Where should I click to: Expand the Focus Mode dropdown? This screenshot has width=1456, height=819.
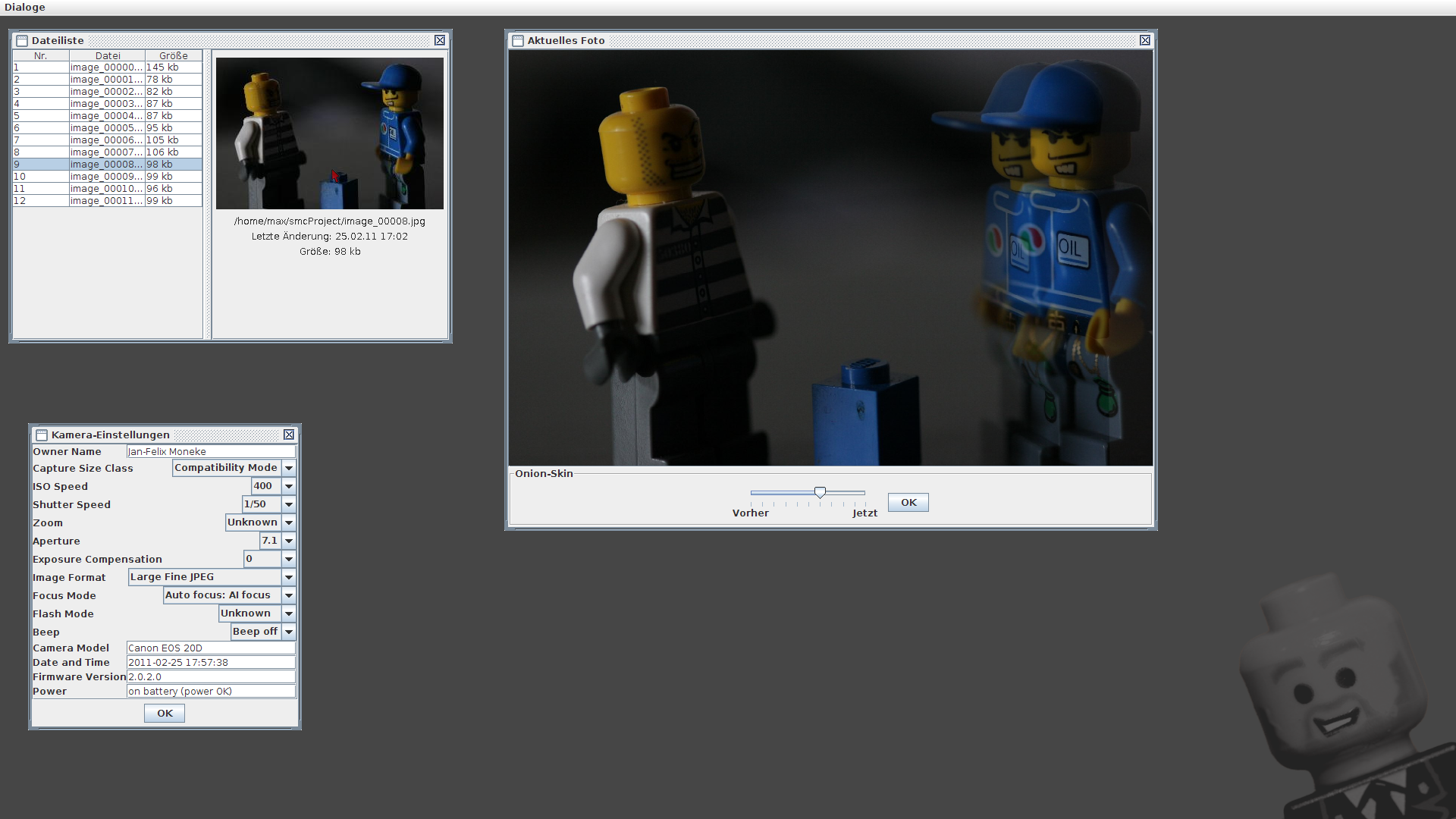(289, 595)
